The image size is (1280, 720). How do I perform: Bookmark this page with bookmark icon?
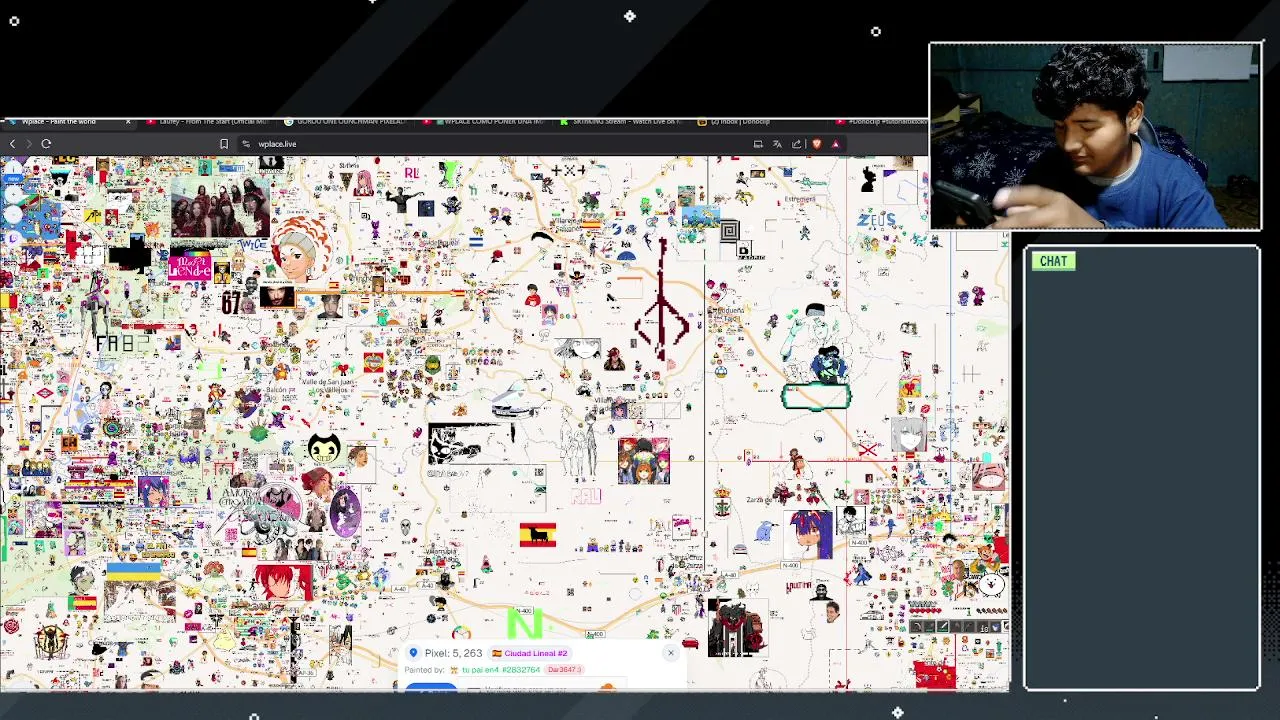point(224,144)
